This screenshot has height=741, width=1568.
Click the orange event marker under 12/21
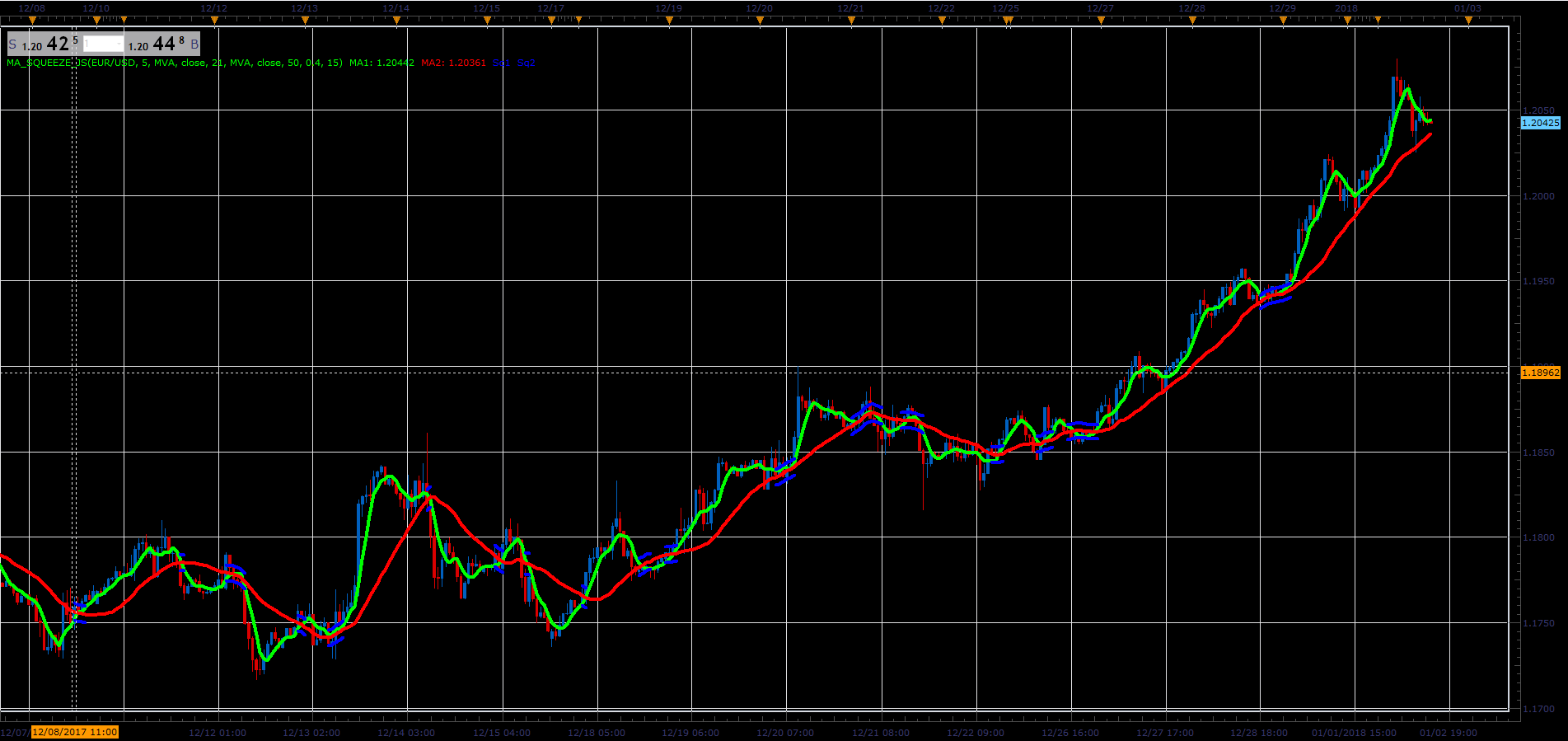851,21
